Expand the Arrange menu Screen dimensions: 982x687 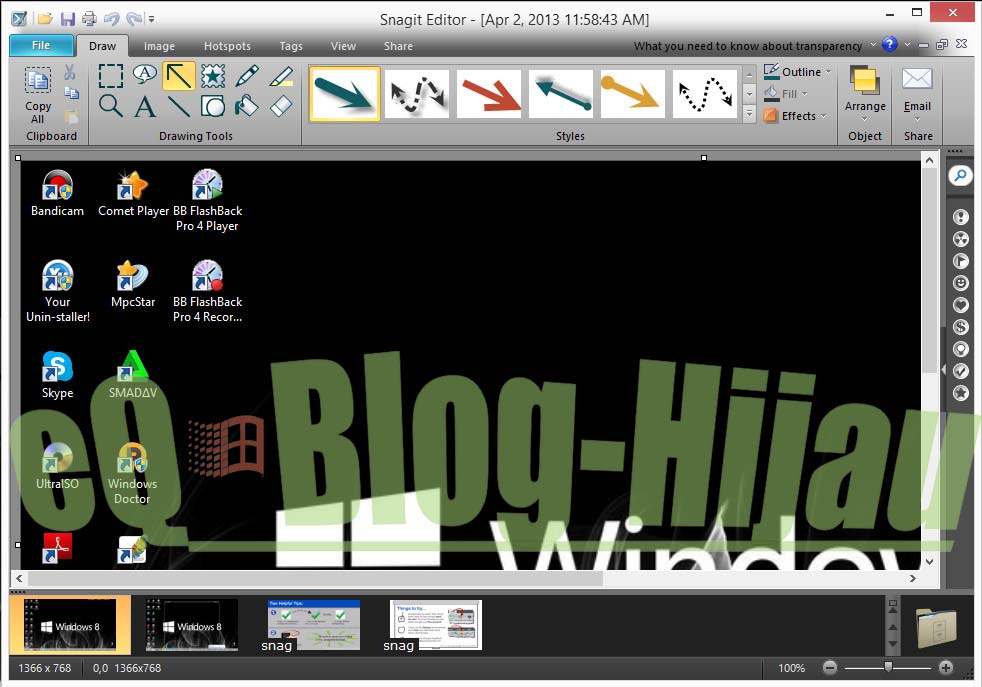tap(865, 95)
